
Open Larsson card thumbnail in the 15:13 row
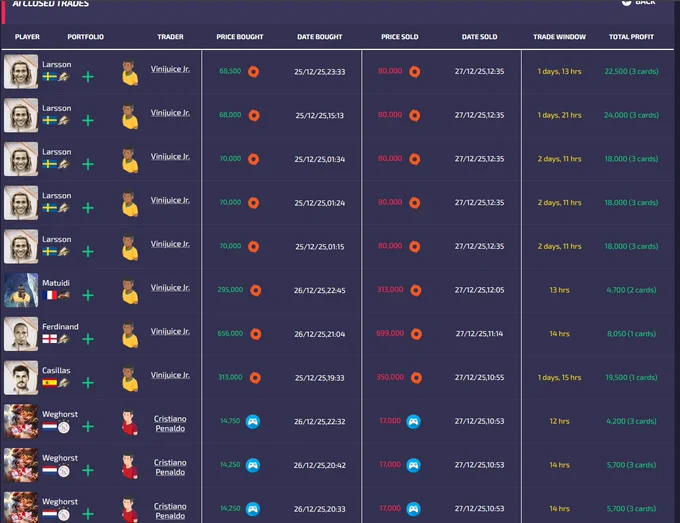(x=21, y=115)
